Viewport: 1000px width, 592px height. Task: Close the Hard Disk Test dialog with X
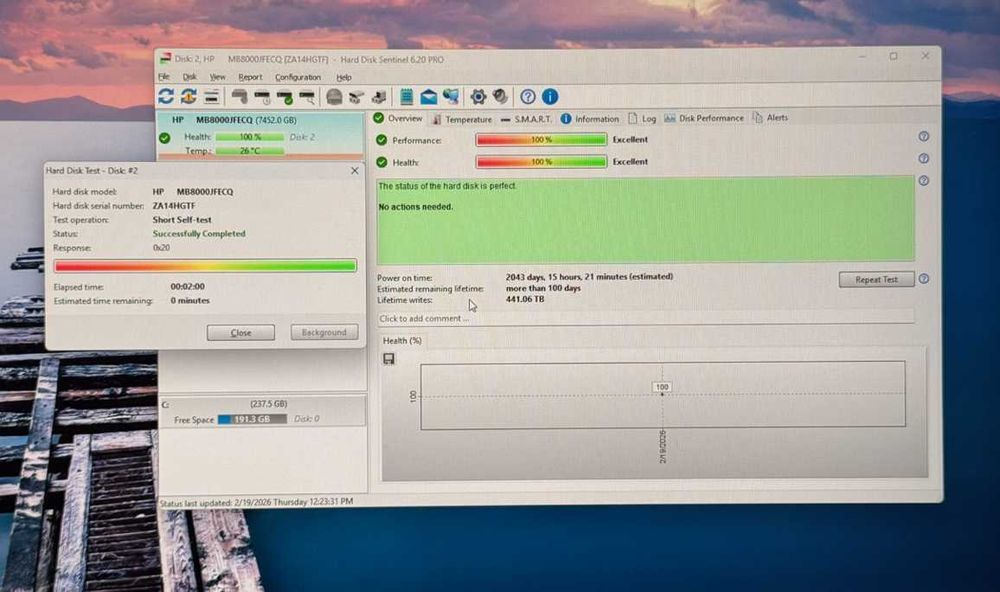pyautogui.click(x=355, y=170)
